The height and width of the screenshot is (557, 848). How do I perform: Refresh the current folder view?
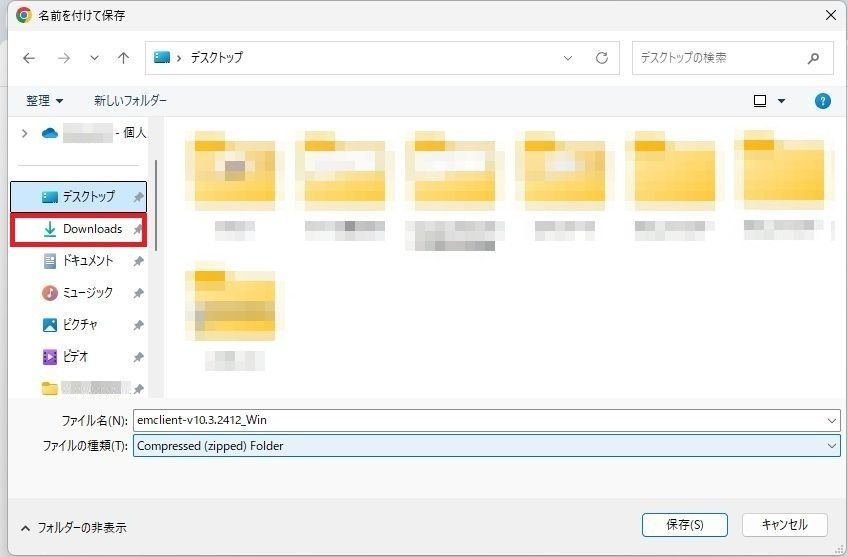(x=601, y=58)
